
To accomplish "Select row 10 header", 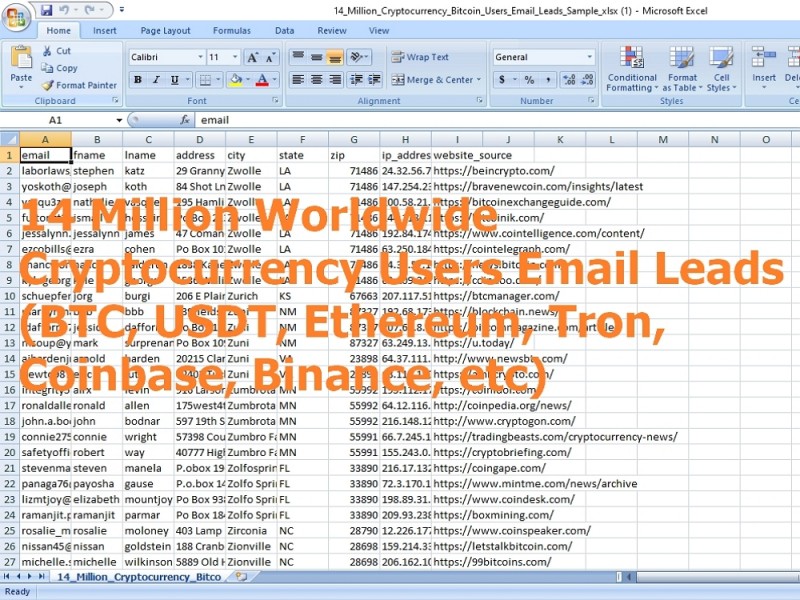I will pyautogui.click(x=10, y=296).
